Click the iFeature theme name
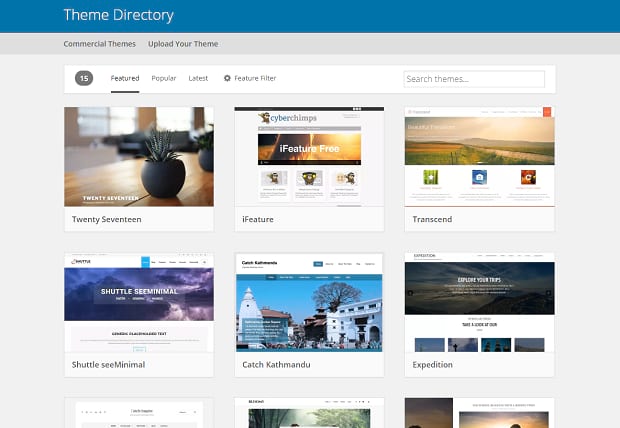 (258, 220)
